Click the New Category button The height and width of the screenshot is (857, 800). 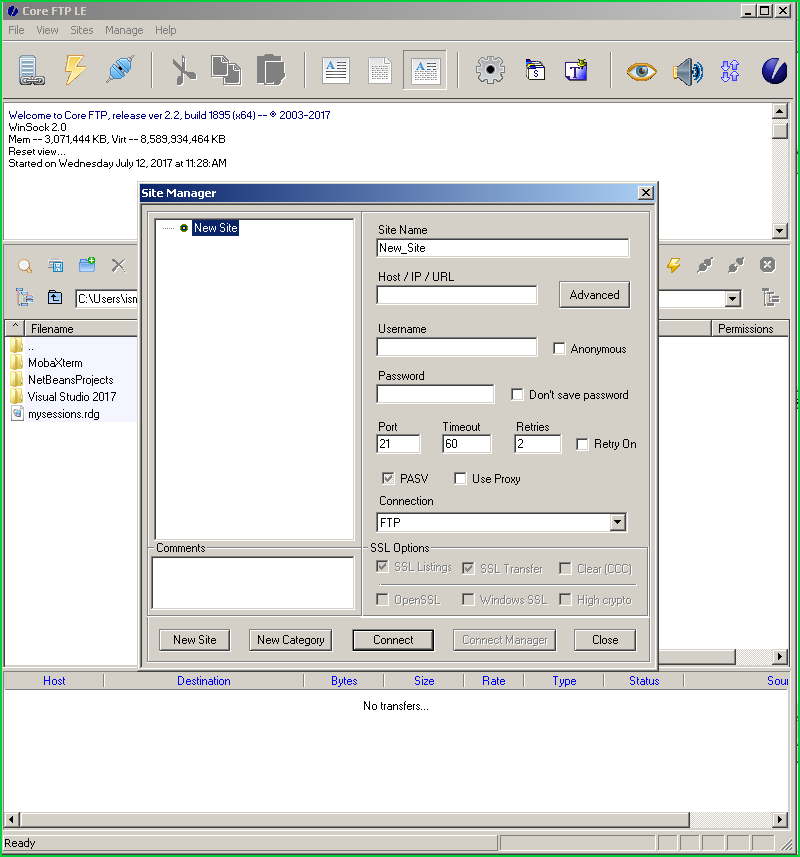[x=291, y=639]
